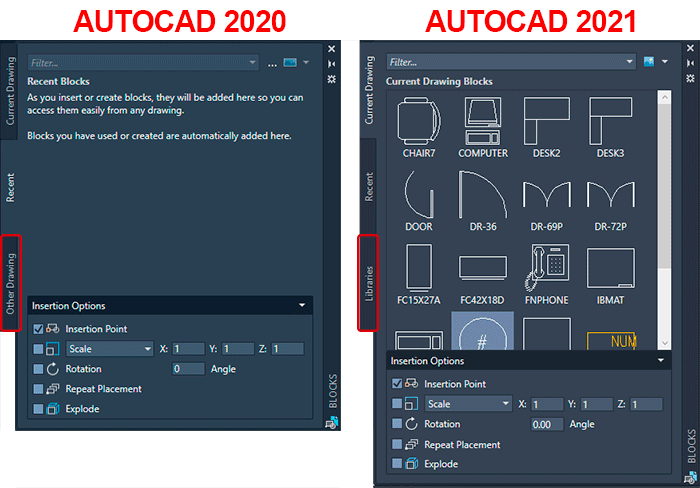The height and width of the screenshot is (488, 700).
Task: Enable Scale checkbox in 2020 palette
Action: [x=38, y=349]
